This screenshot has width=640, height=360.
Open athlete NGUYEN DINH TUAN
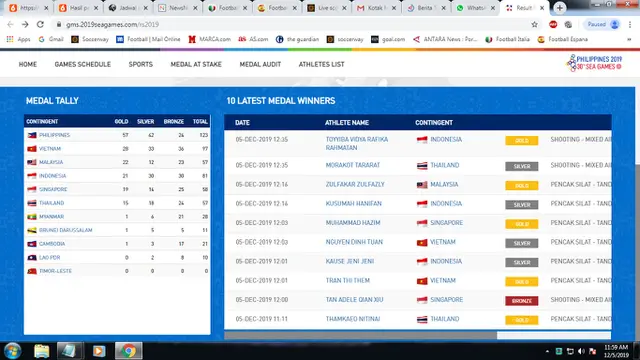354,242
